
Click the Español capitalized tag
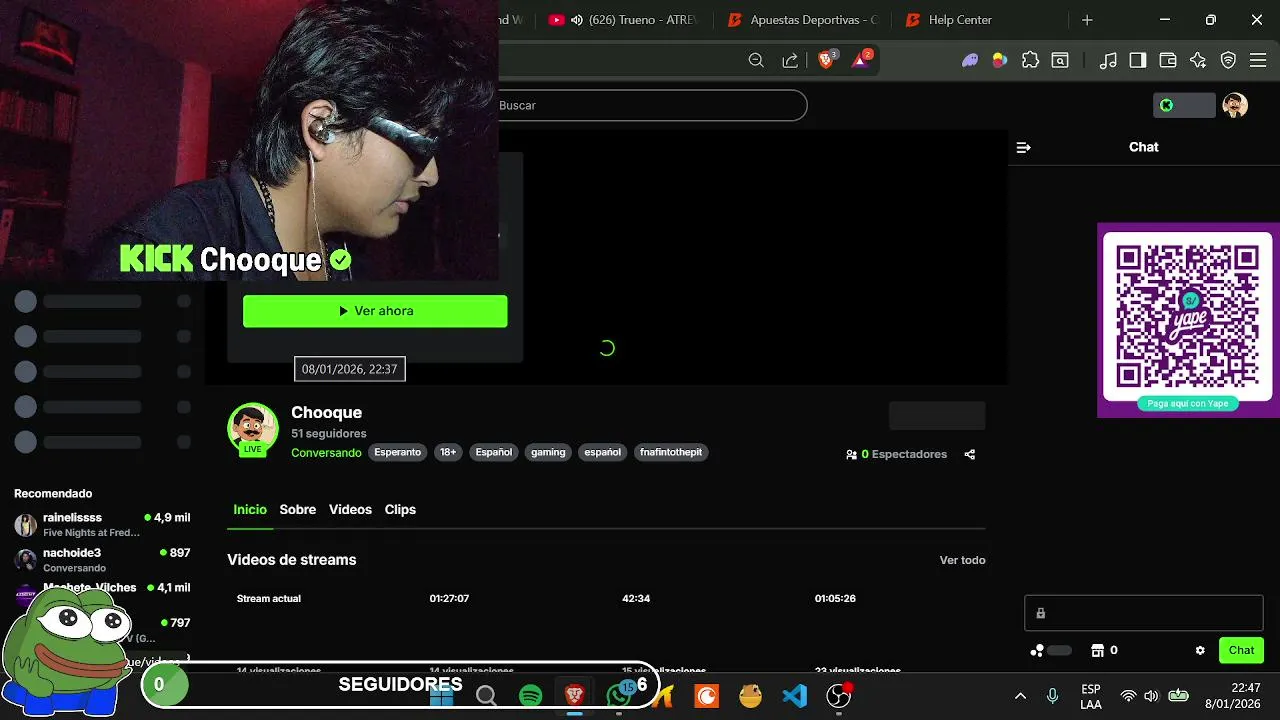(493, 452)
